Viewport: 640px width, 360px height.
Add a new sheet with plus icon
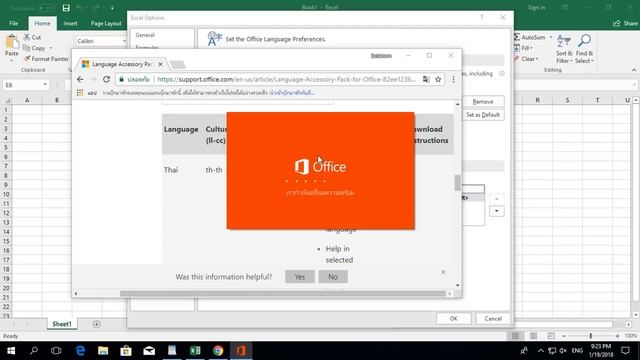click(x=97, y=324)
